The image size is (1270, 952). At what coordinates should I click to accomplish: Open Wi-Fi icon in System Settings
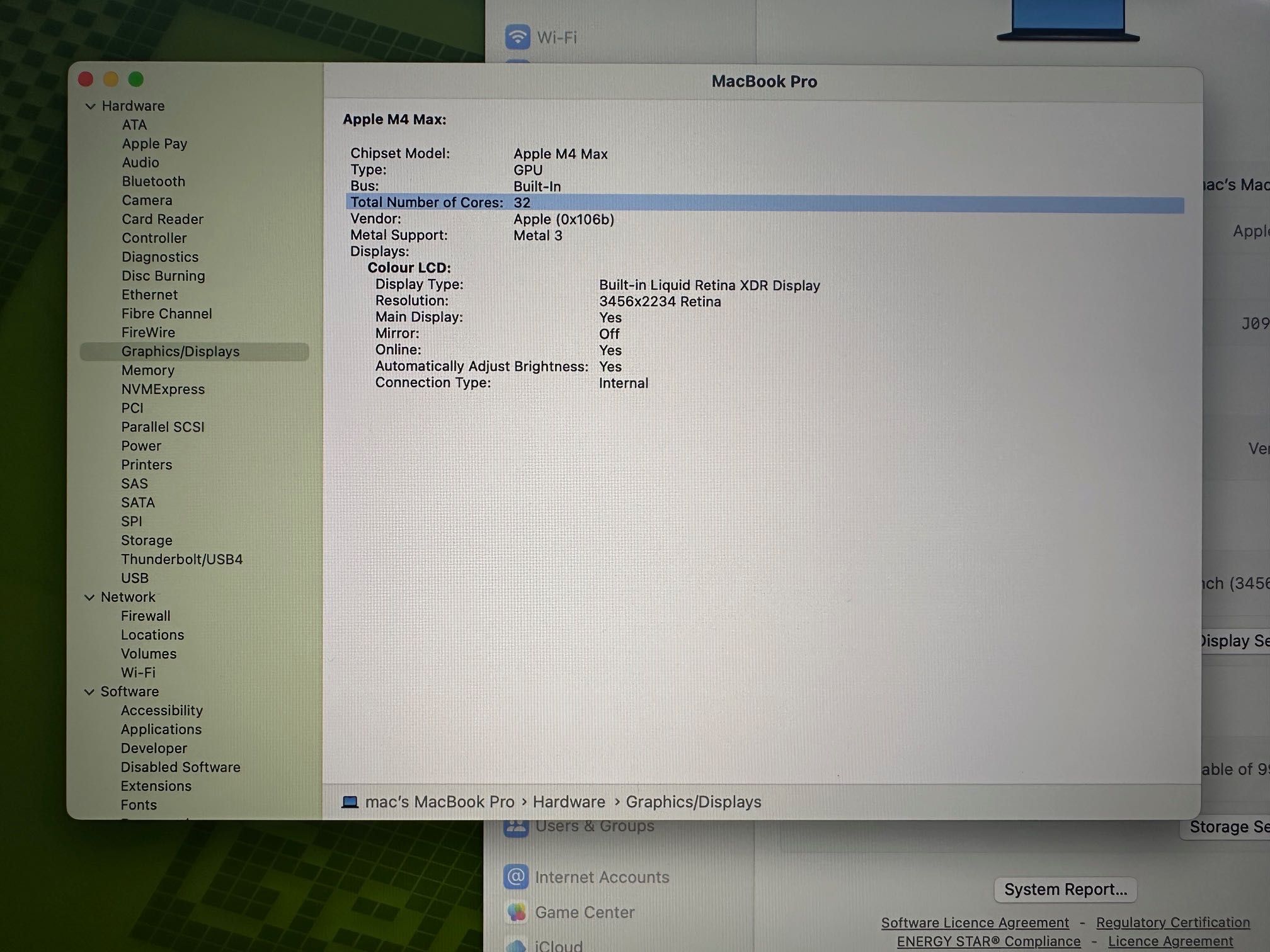(517, 37)
